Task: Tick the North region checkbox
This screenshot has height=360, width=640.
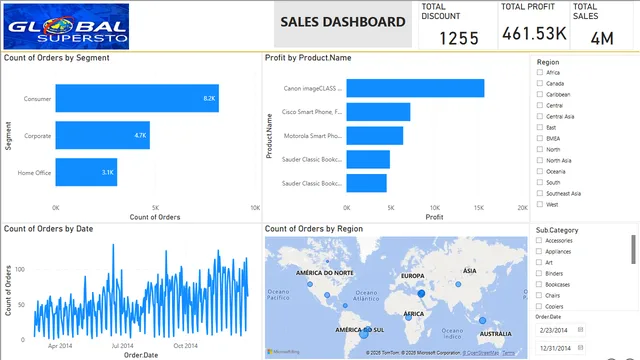Action: pyautogui.click(x=540, y=149)
